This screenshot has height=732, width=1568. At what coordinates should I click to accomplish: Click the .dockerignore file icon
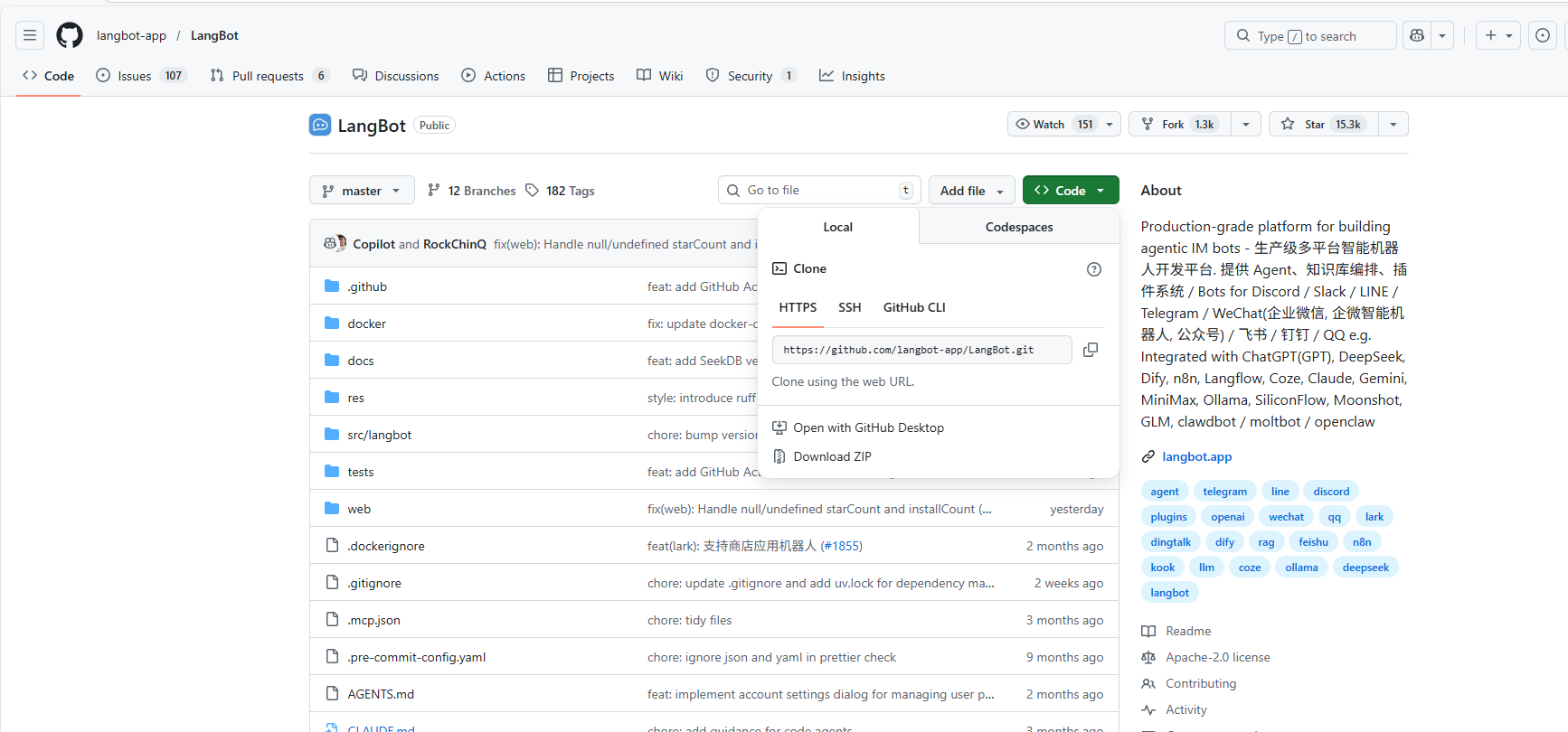pos(332,546)
